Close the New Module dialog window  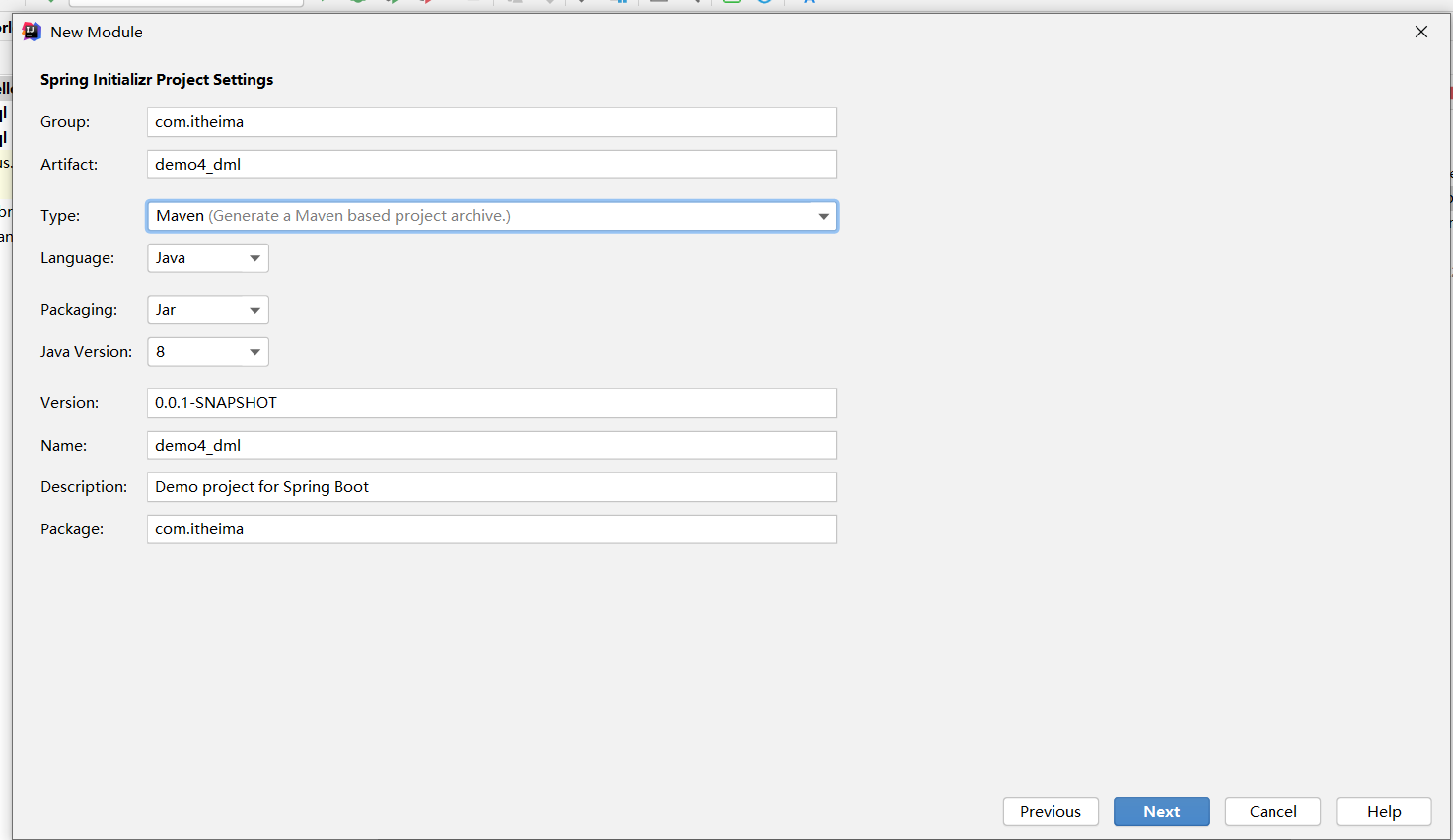[1421, 32]
